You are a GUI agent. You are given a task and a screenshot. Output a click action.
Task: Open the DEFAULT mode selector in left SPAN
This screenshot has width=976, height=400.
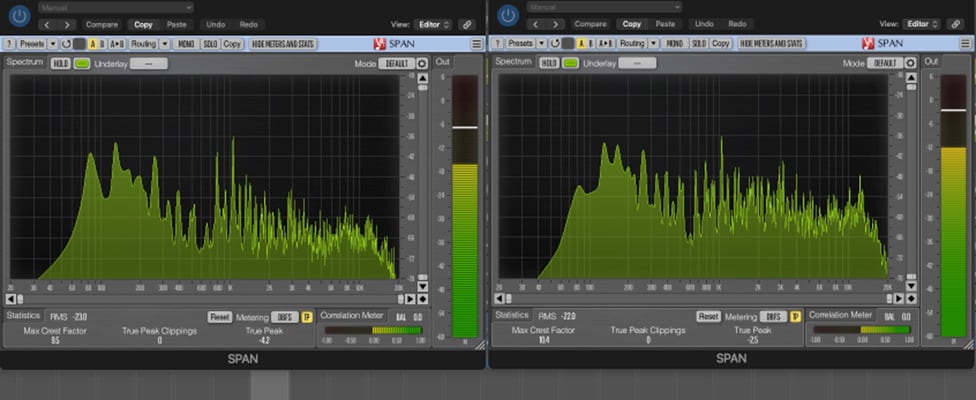click(x=396, y=63)
